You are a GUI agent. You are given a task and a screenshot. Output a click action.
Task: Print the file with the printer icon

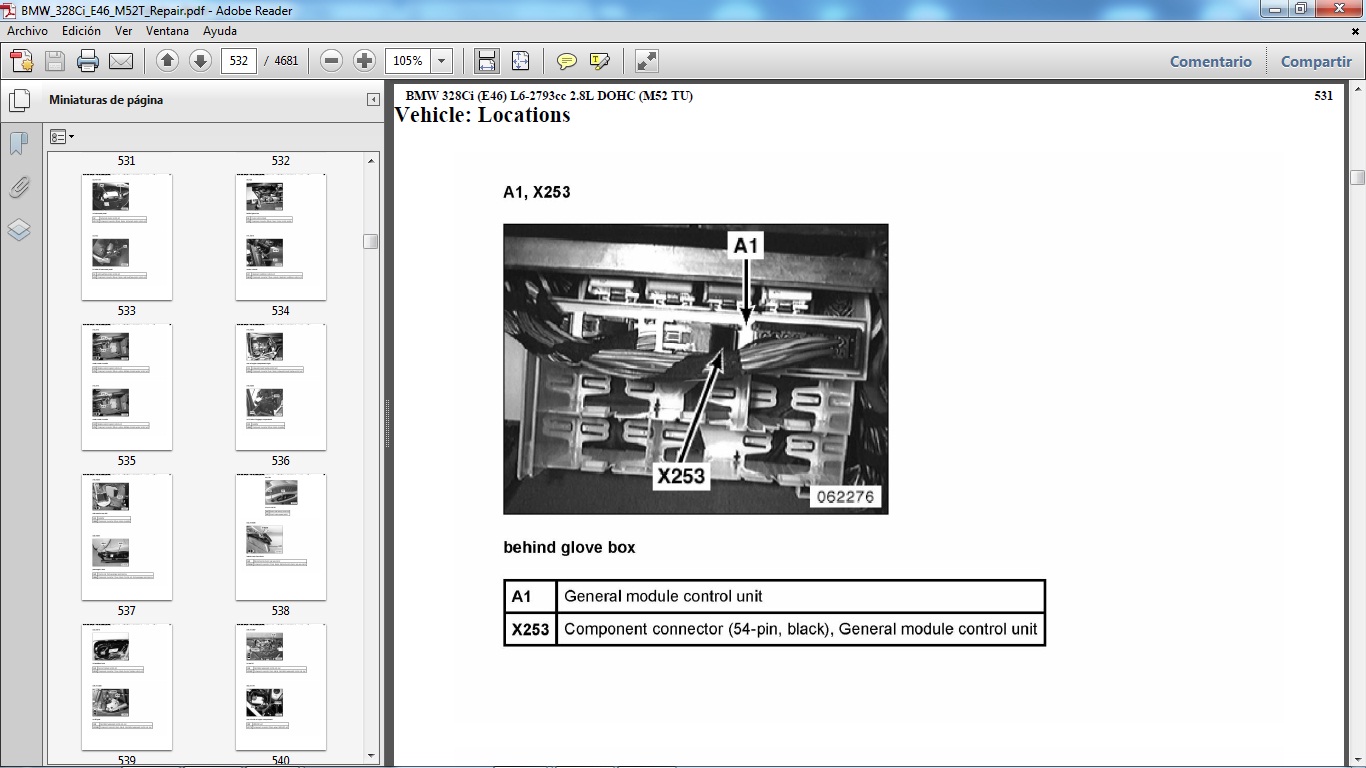coord(88,61)
